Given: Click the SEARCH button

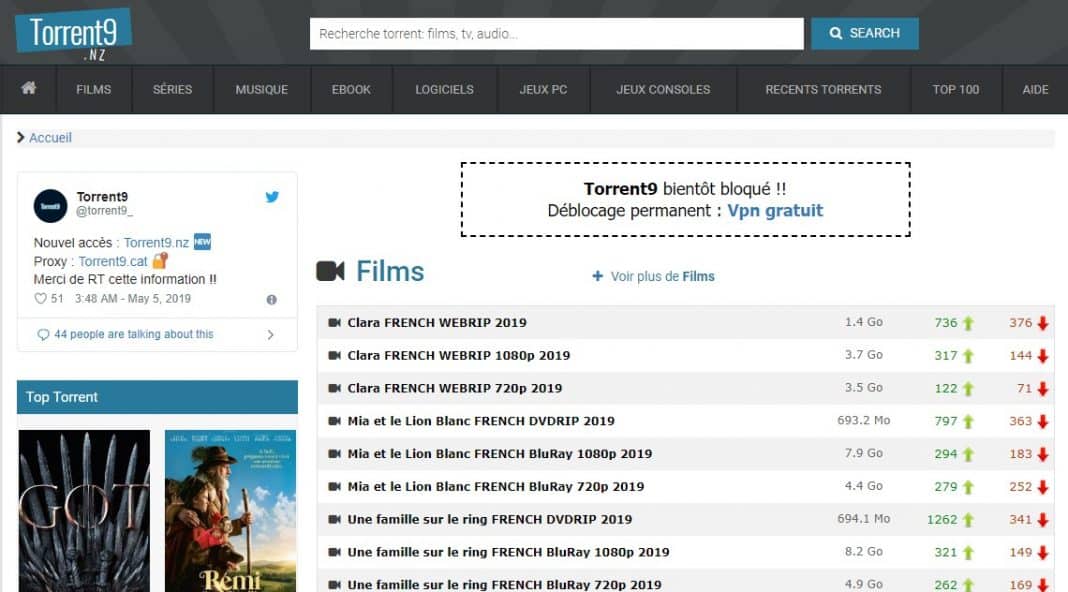Looking at the screenshot, I should click(x=864, y=32).
